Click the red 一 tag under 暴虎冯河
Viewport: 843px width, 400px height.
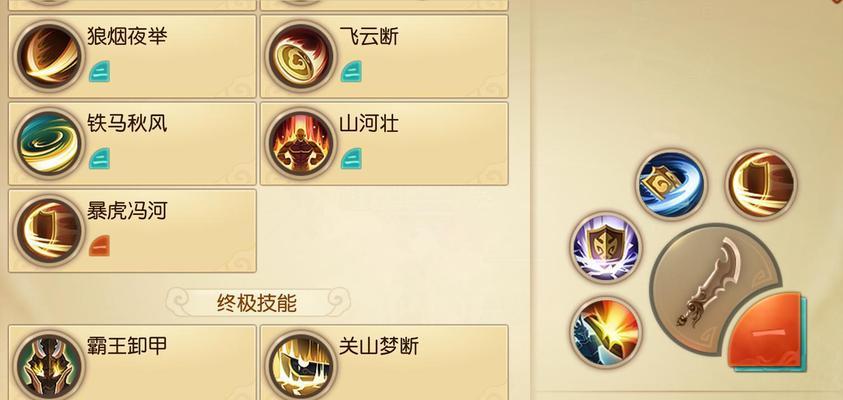pyautogui.click(x=99, y=246)
